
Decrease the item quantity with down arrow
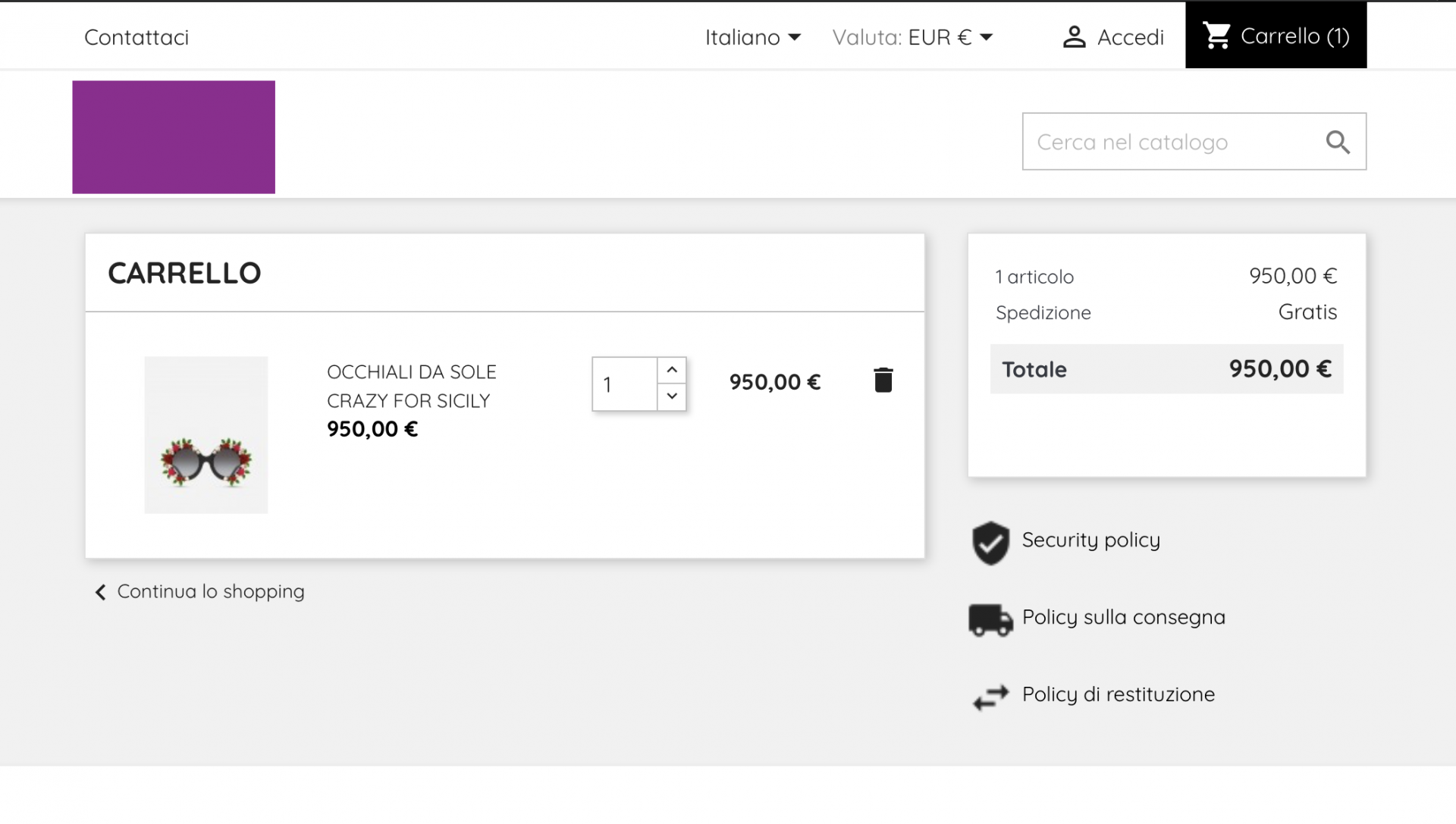click(672, 396)
